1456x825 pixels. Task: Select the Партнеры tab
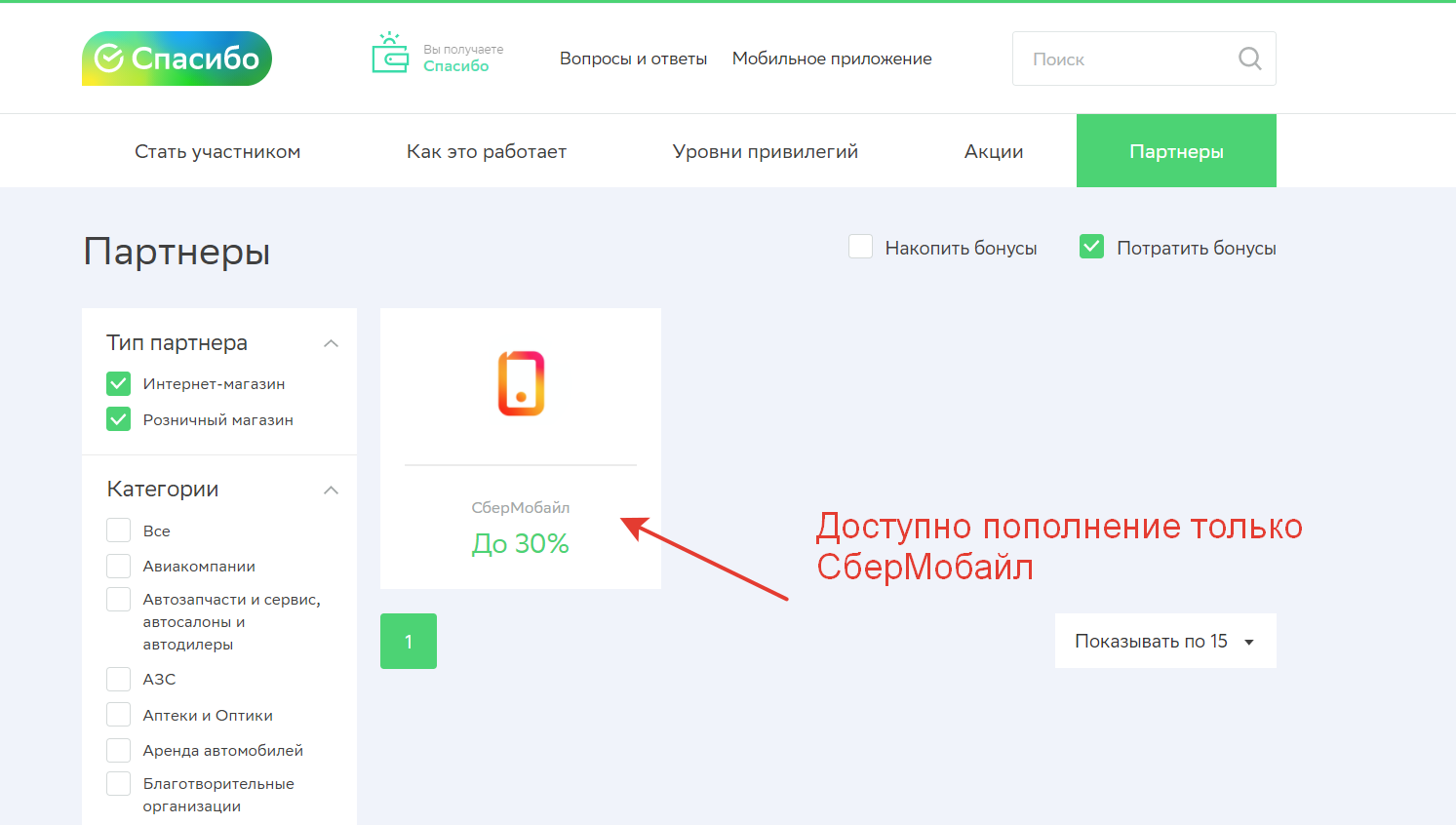pyautogui.click(x=1176, y=150)
